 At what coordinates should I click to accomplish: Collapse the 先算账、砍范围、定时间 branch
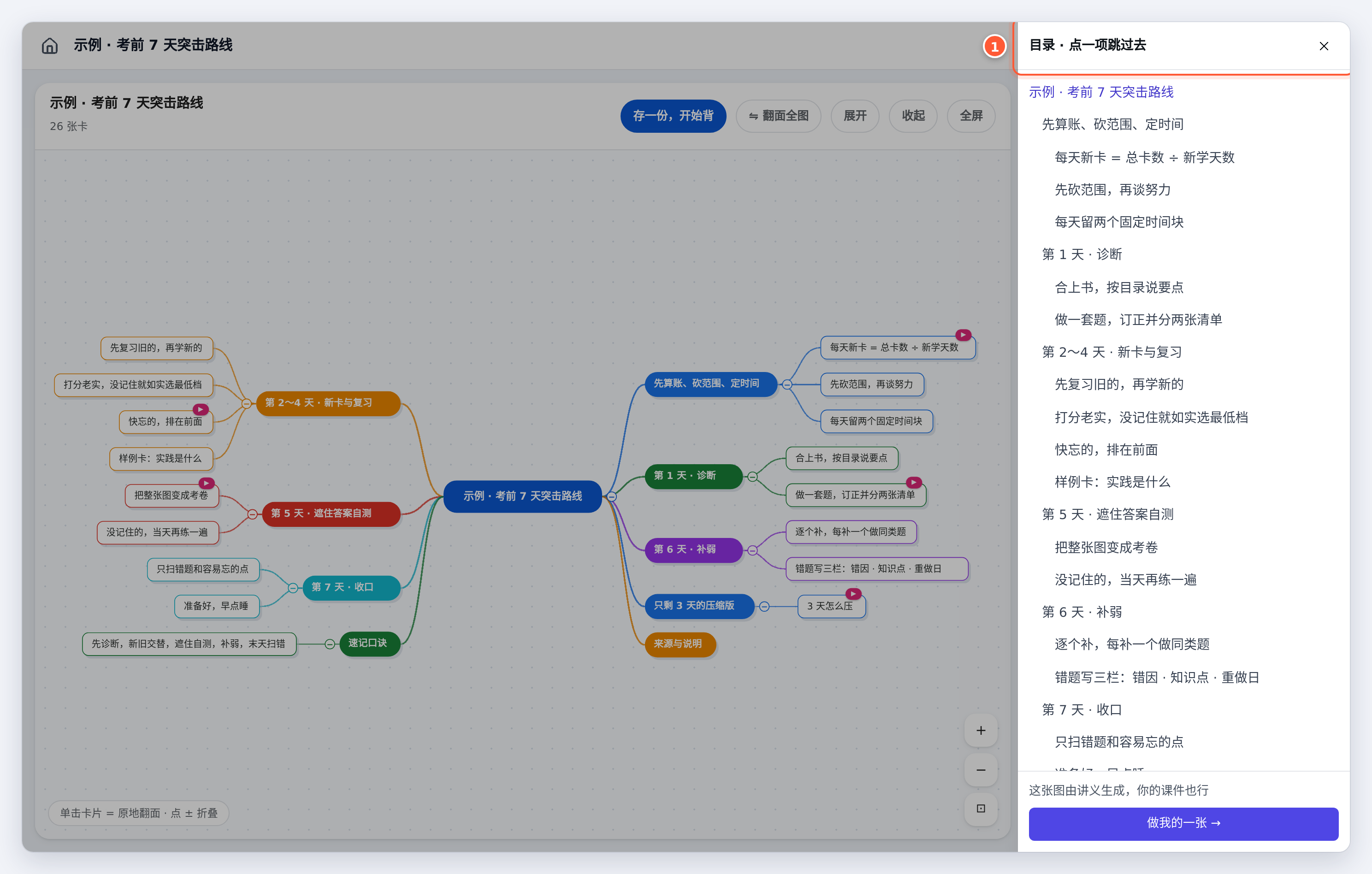[x=787, y=384]
